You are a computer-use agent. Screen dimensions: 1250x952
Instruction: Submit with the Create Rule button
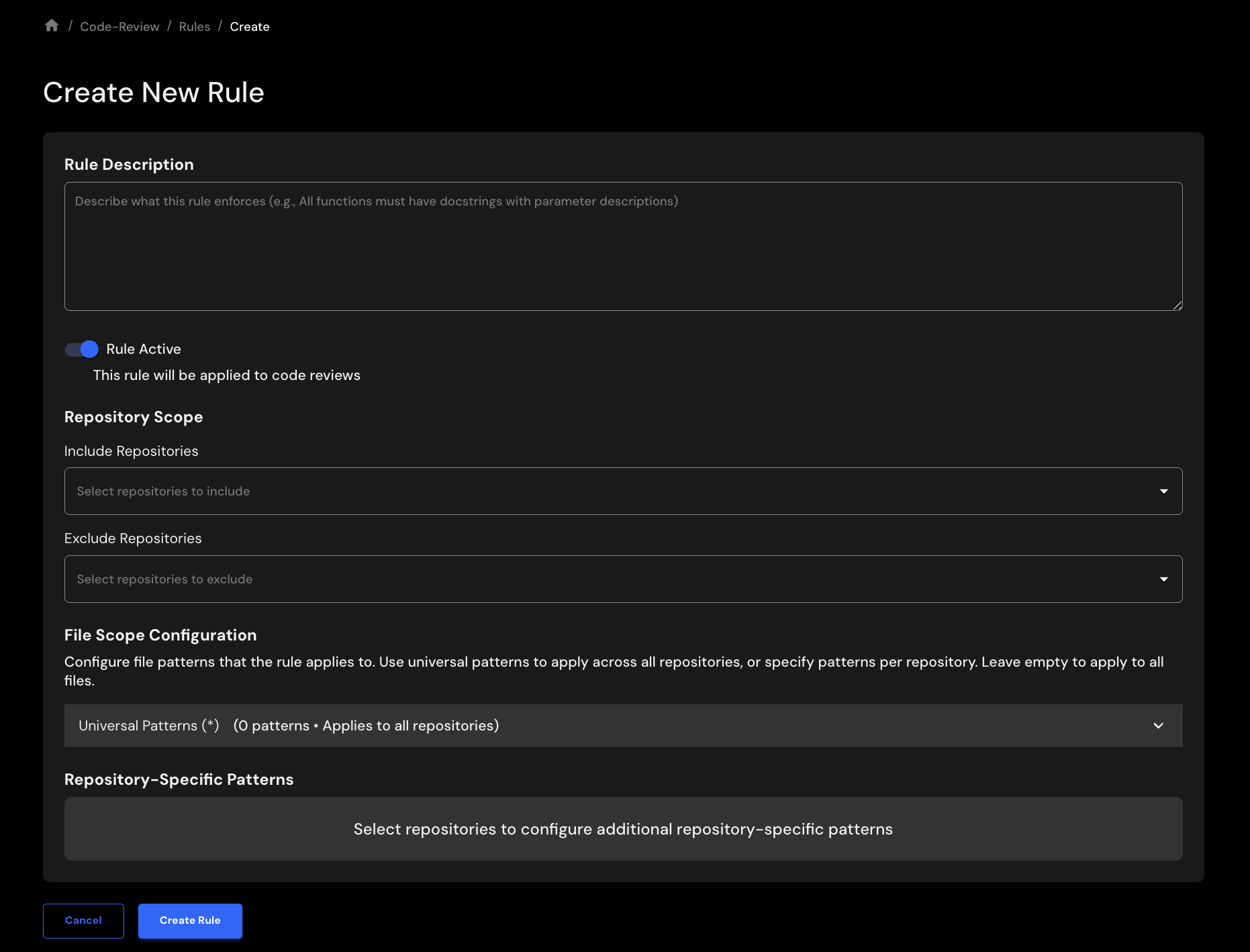[x=190, y=920]
